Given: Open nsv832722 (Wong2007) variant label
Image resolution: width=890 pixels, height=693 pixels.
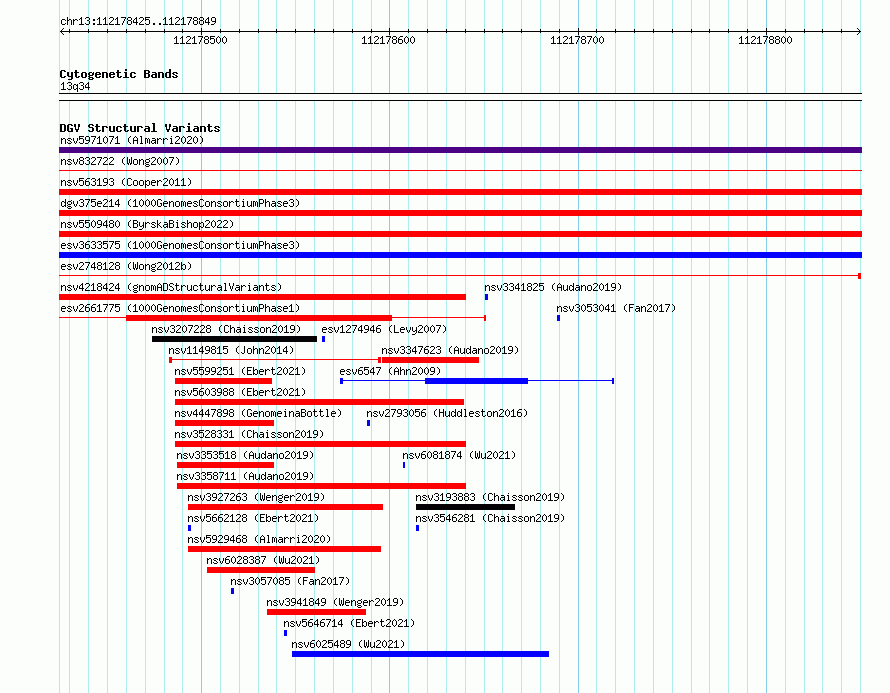Looking at the screenshot, I should coord(120,161).
